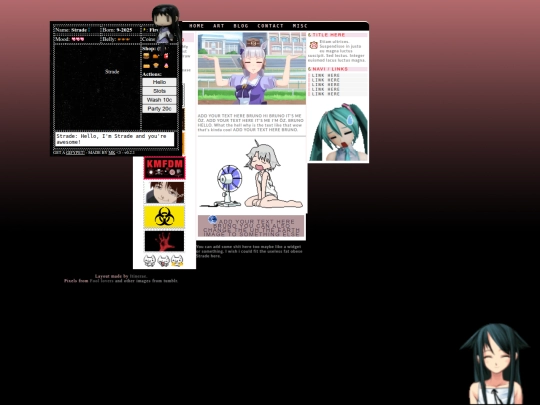Image resolution: width=540 pixels, height=405 pixels.
Task: Click the horse-girl shrugging banner image
Action: (x=252, y=69)
